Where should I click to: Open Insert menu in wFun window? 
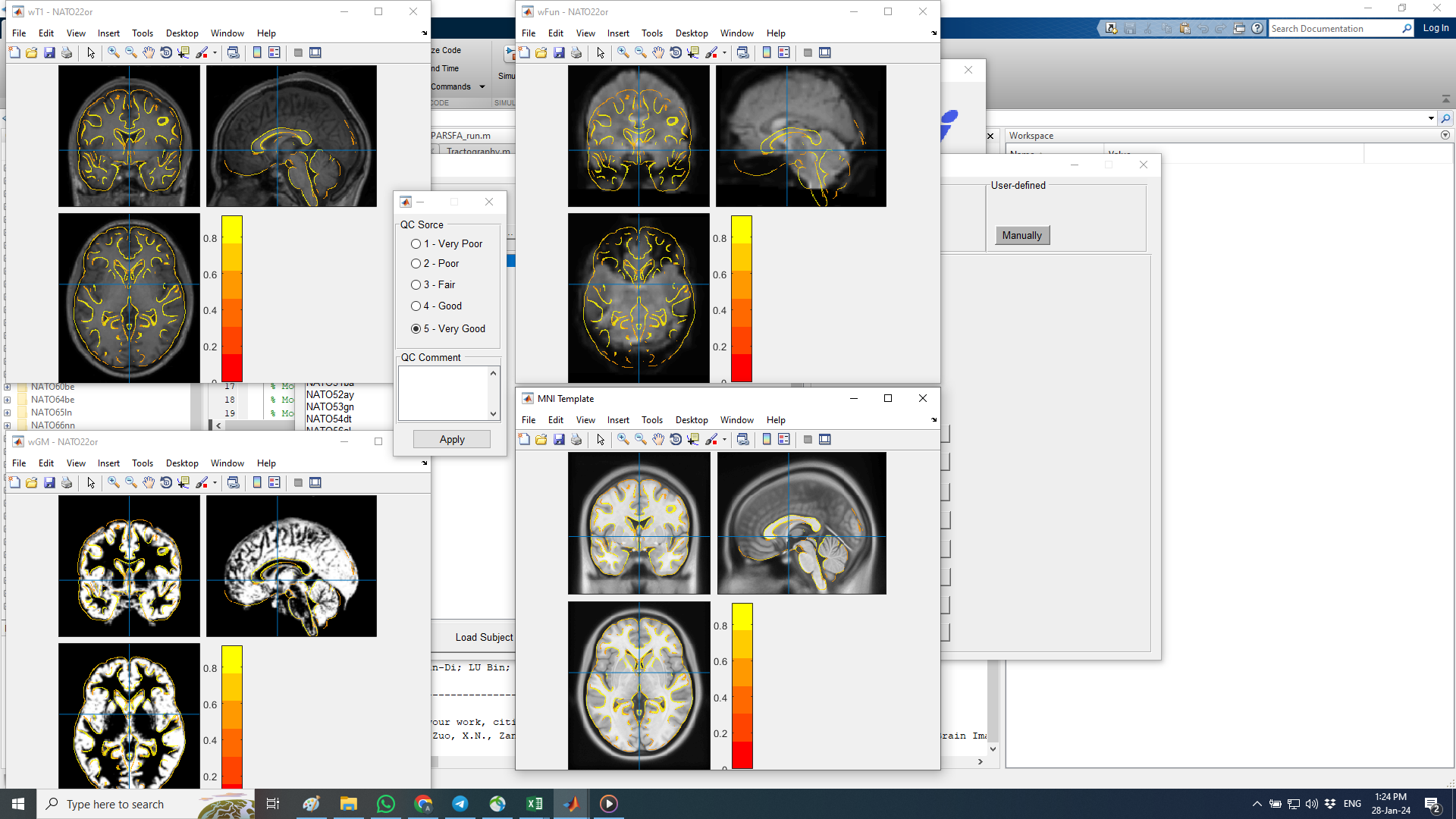pyautogui.click(x=618, y=33)
